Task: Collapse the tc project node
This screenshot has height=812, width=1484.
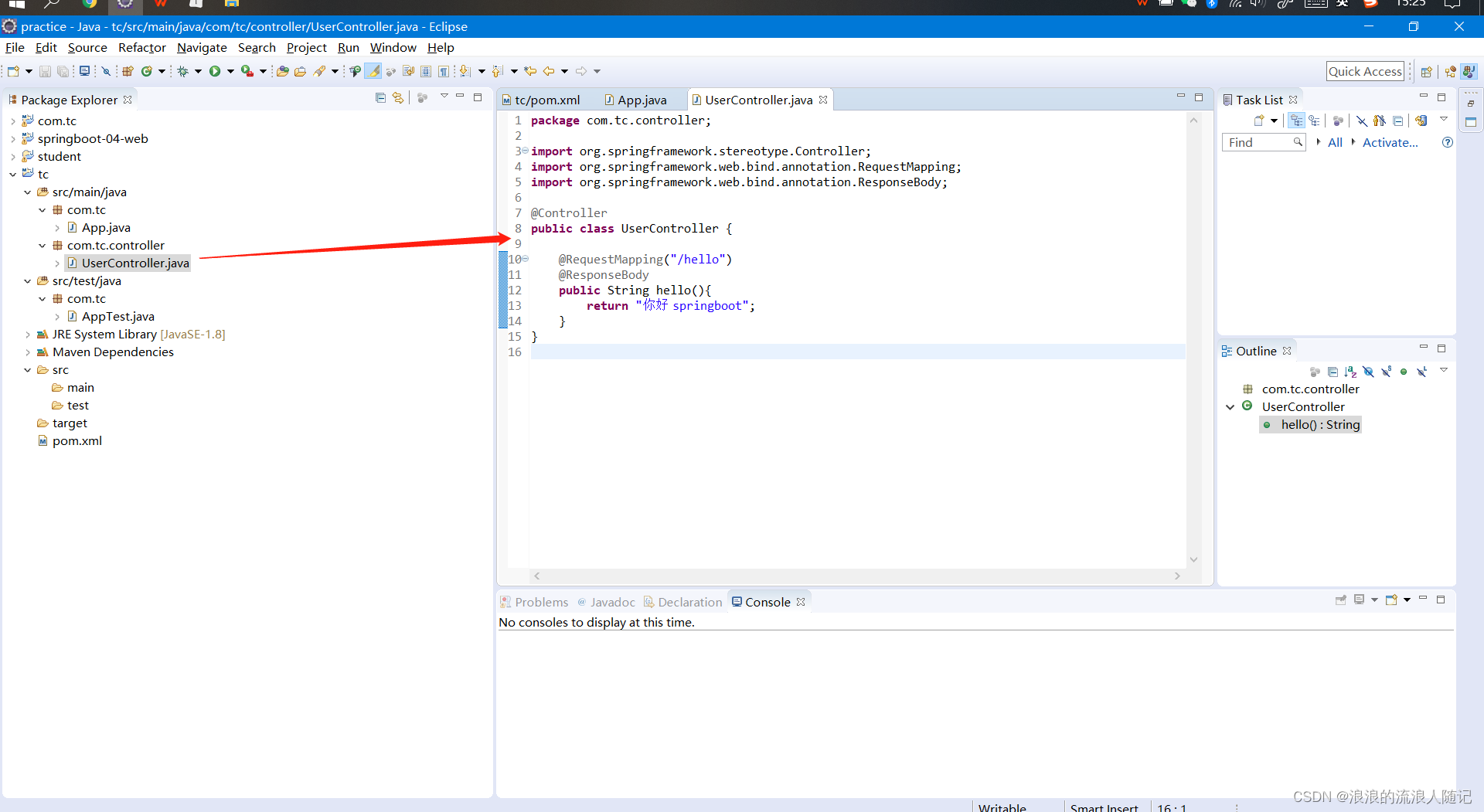Action: [x=13, y=175]
